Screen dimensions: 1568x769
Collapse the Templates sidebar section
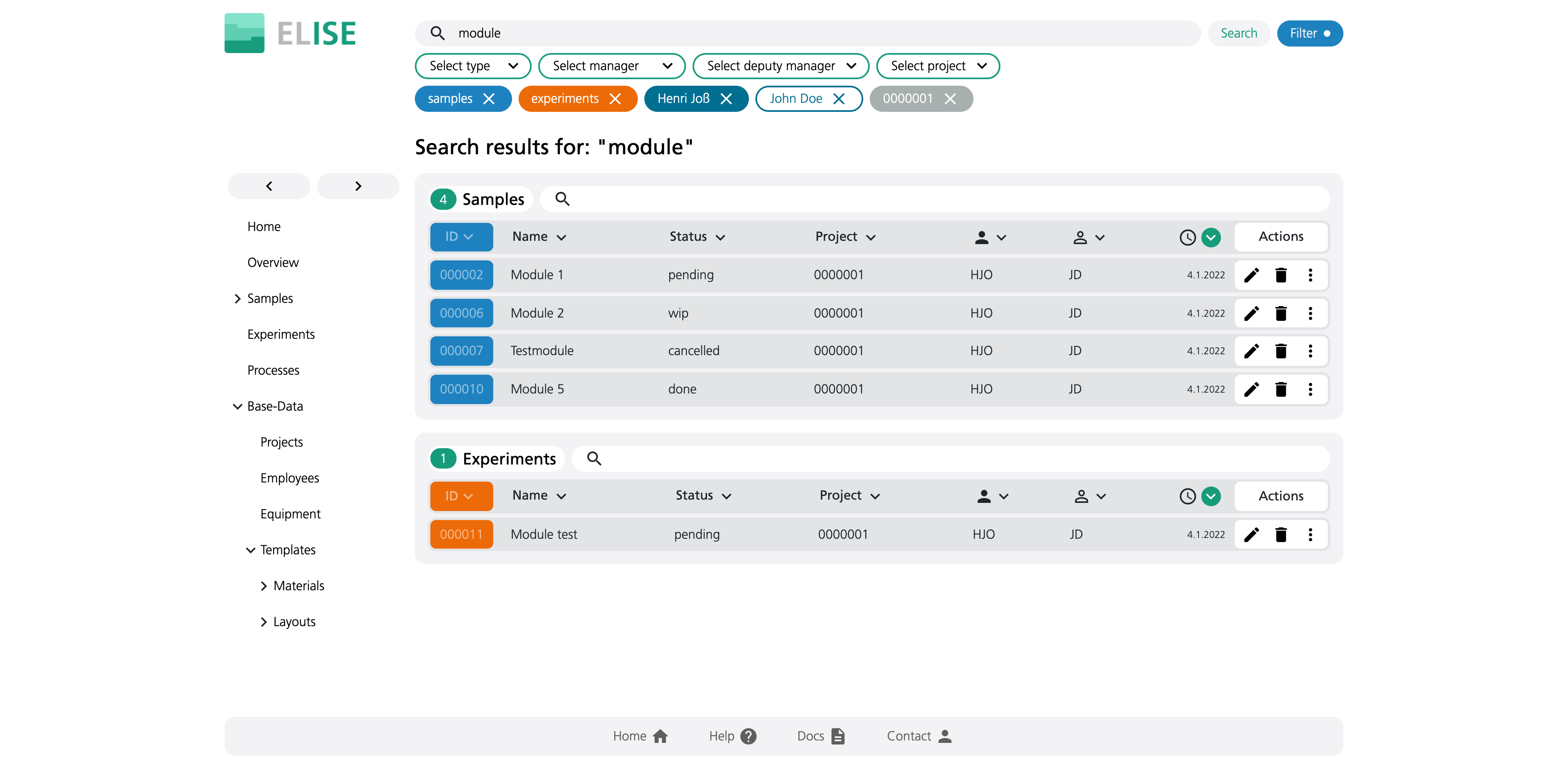[x=250, y=550]
